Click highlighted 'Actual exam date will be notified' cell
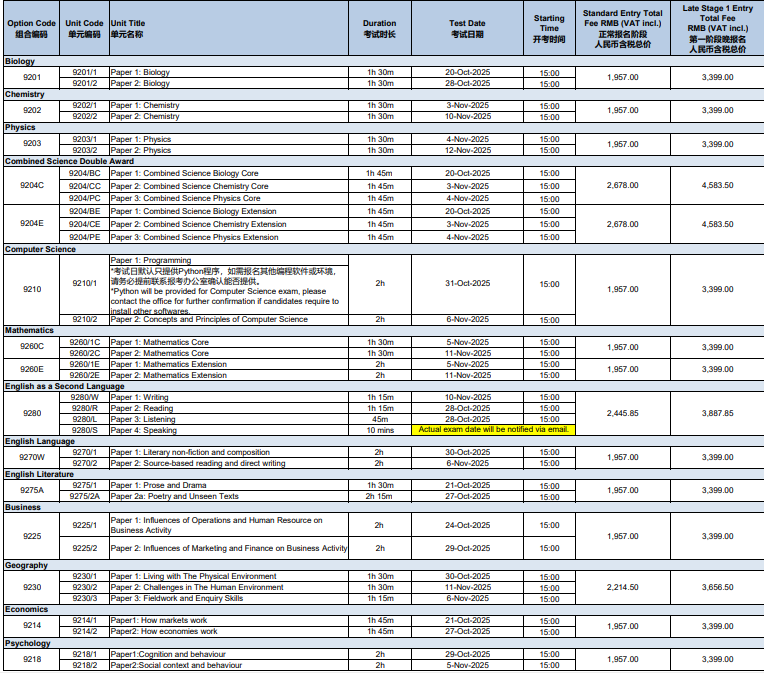The height and width of the screenshot is (675, 764). click(494, 430)
